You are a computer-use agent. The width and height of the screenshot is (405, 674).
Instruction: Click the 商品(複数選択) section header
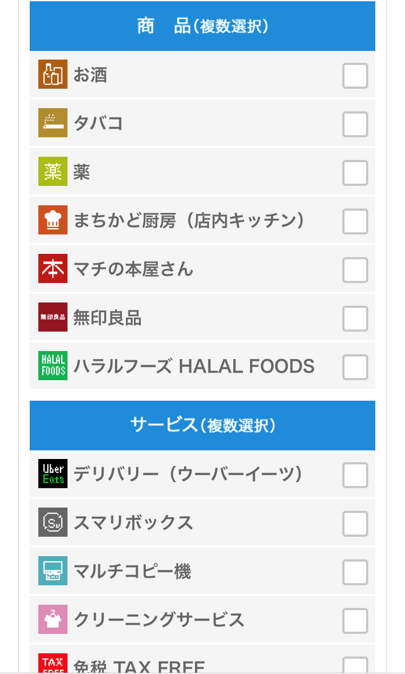coord(202,26)
